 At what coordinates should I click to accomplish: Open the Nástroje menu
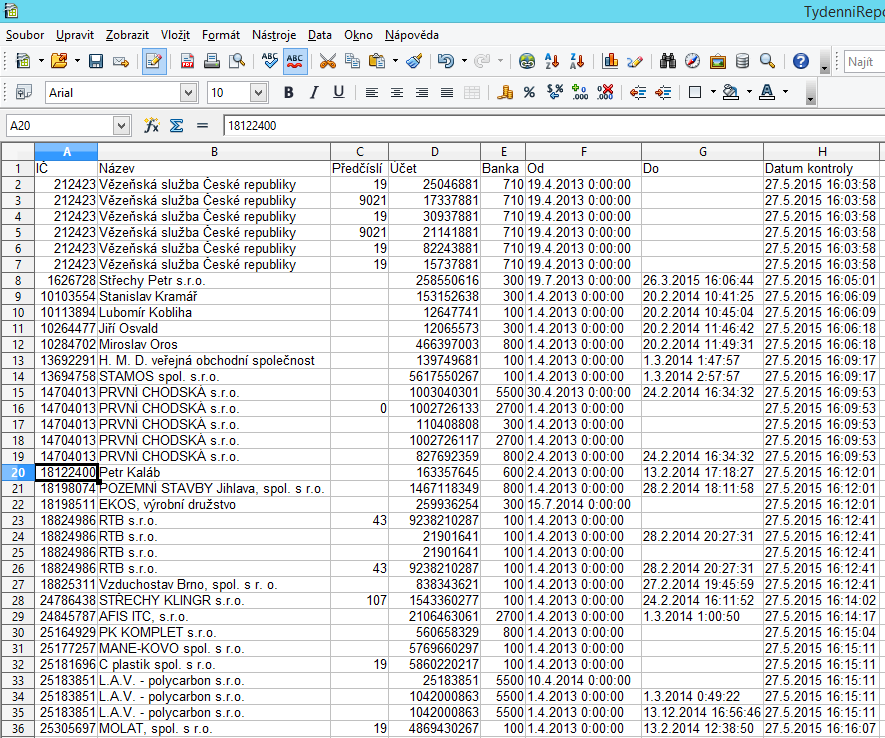pyautogui.click(x=274, y=35)
